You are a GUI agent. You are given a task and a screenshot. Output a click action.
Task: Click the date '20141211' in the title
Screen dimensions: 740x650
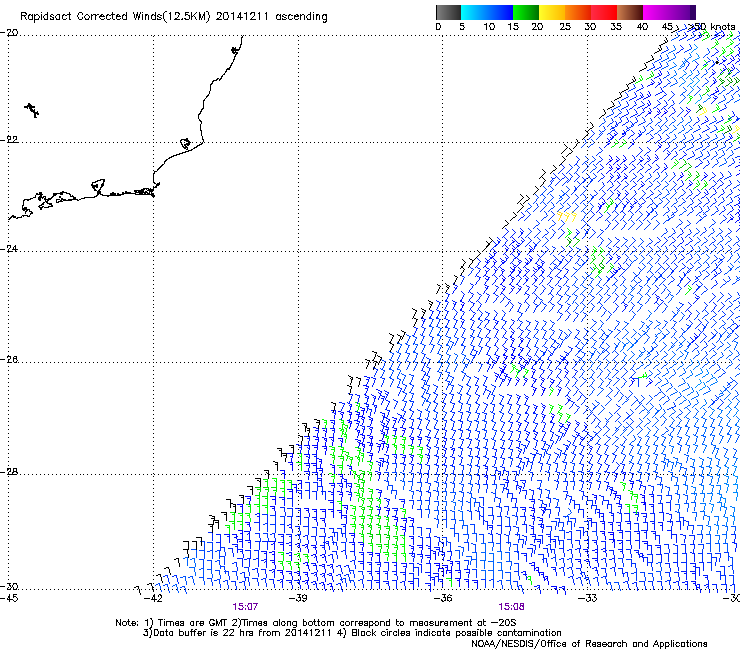(x=242, y=17)
